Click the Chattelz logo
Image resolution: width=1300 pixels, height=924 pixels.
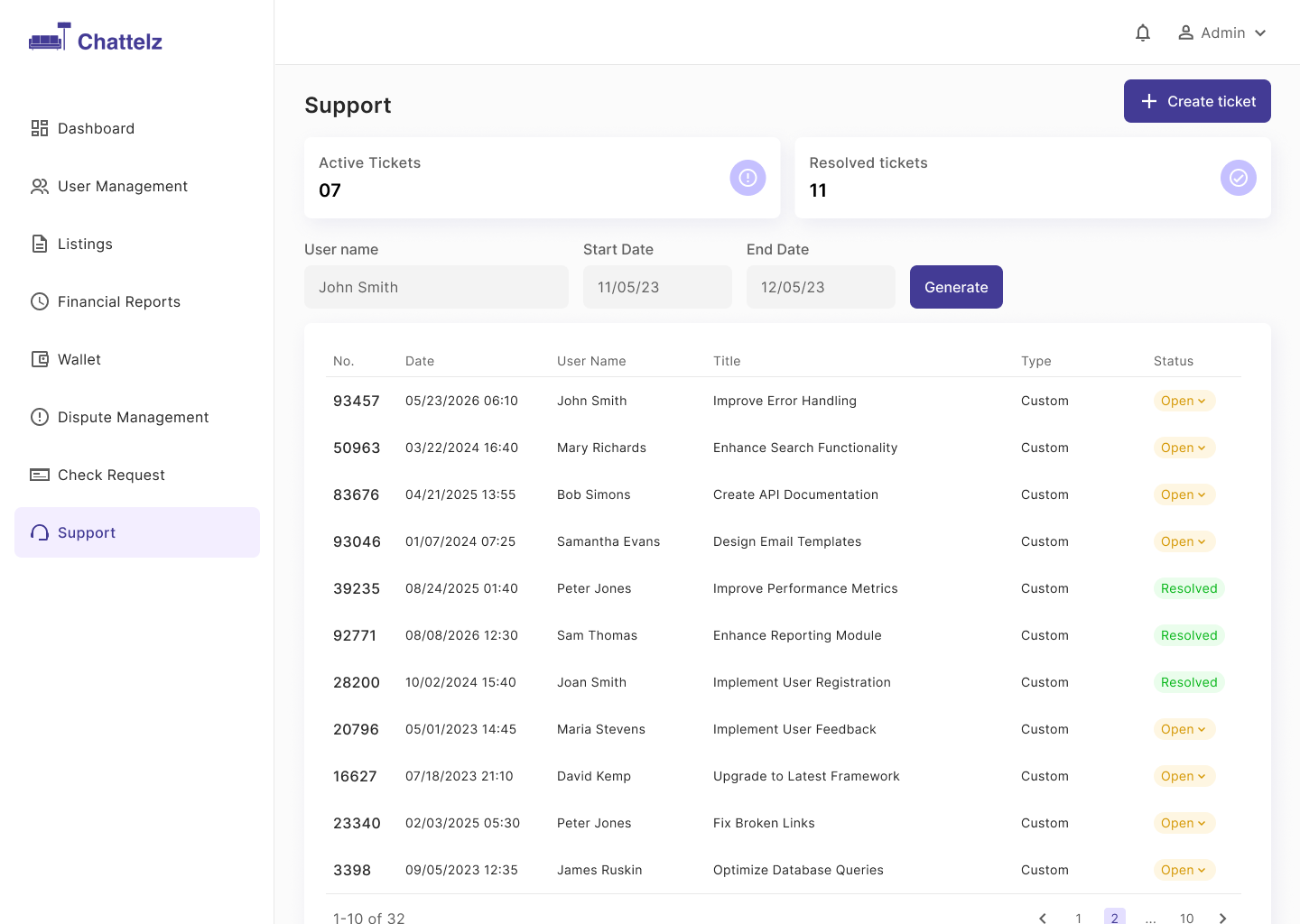click(96, 39)
